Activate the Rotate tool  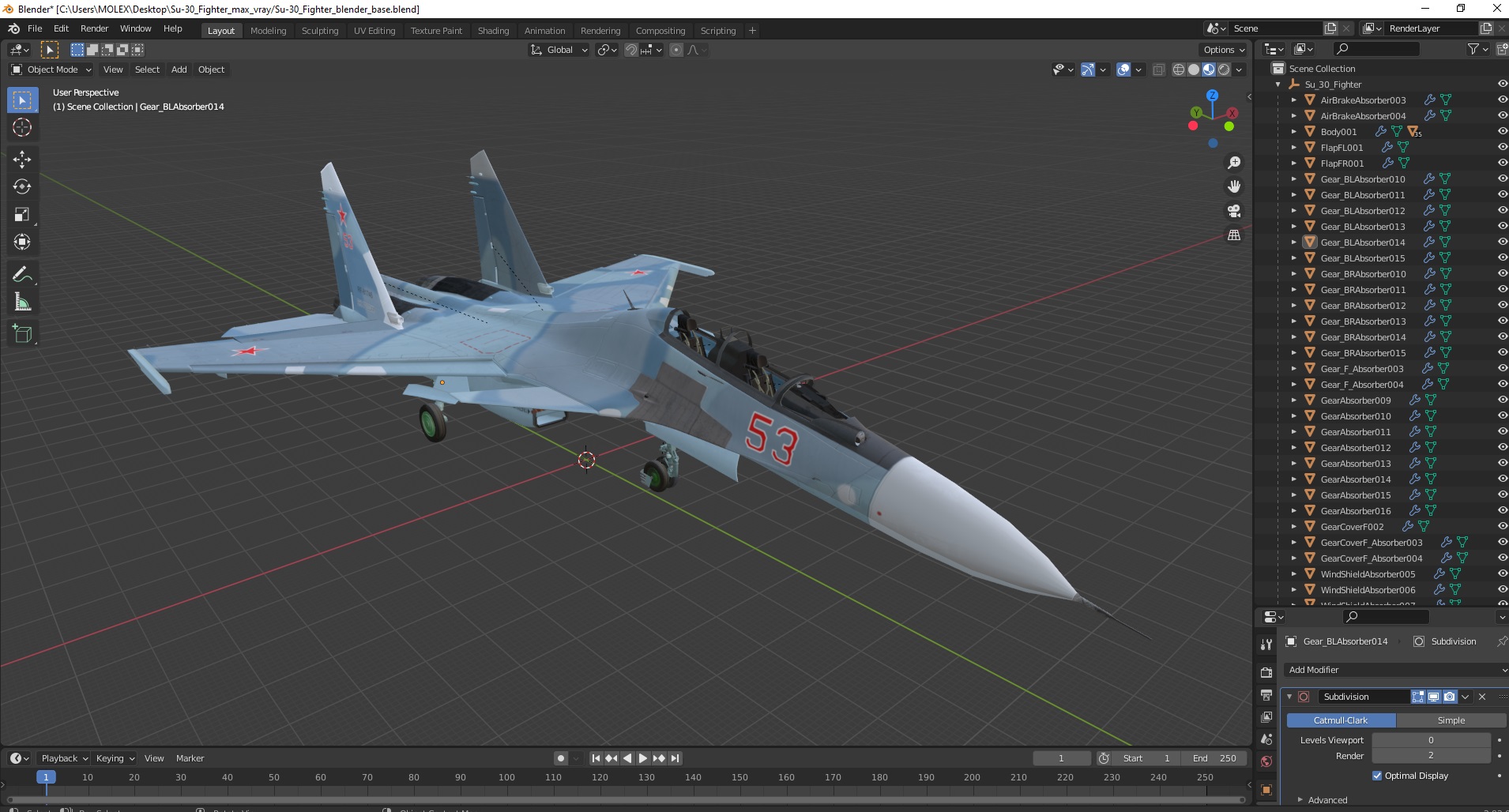(x=22, y=186)
